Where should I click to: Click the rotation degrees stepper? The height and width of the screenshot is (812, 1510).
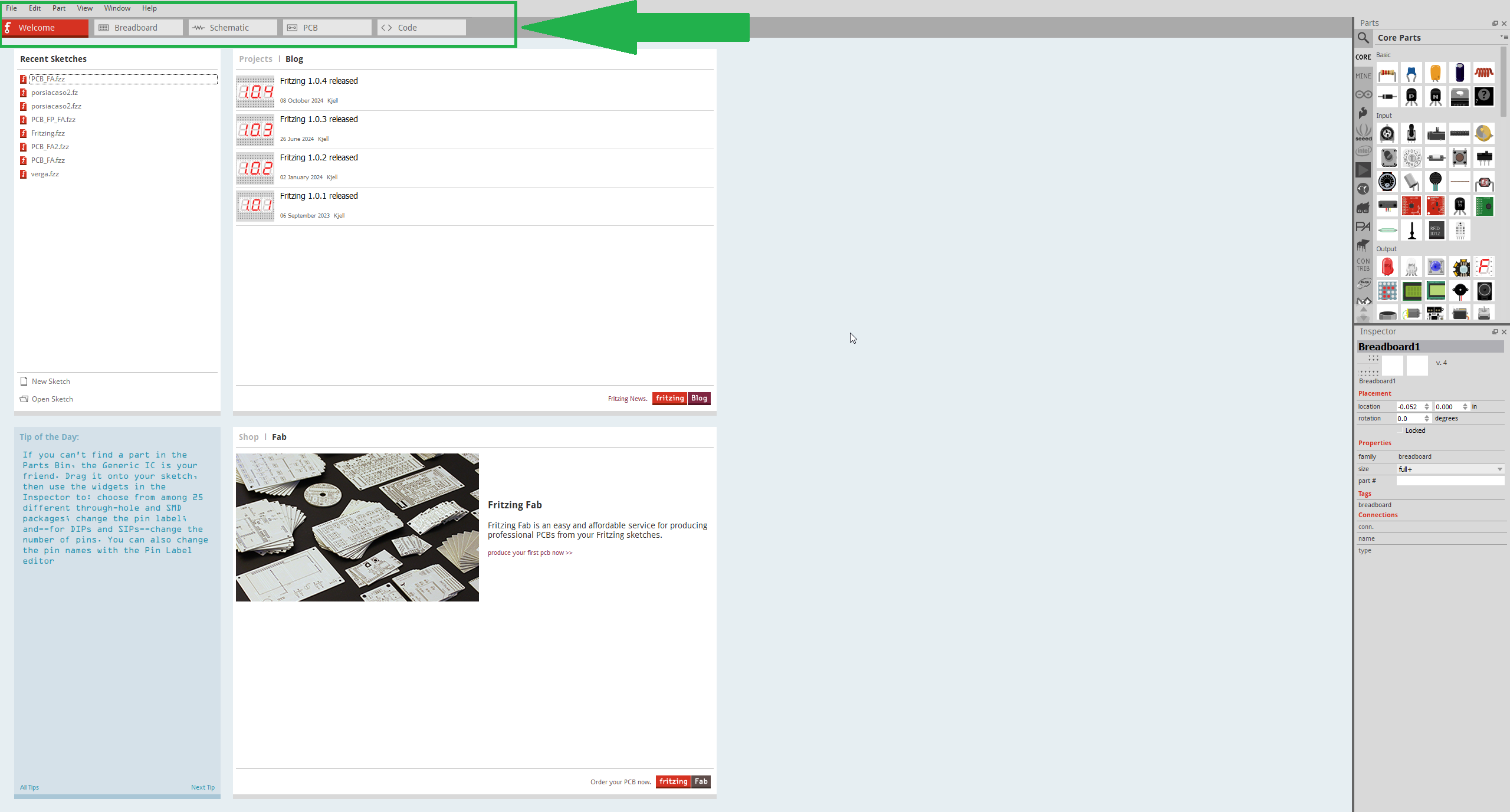1426,419
